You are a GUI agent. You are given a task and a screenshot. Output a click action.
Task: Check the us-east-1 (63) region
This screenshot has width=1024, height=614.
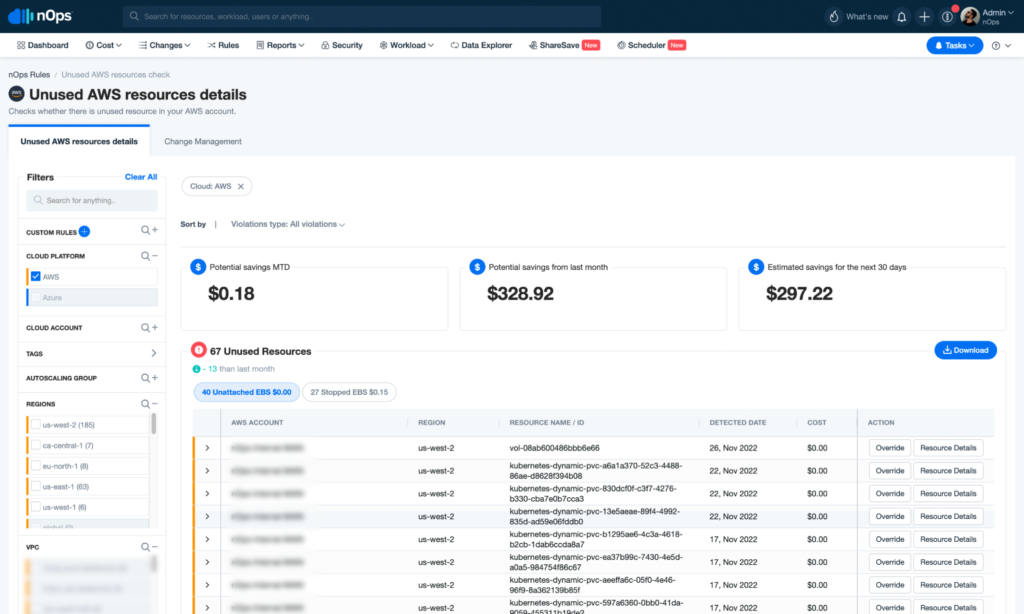pos(36,487)
